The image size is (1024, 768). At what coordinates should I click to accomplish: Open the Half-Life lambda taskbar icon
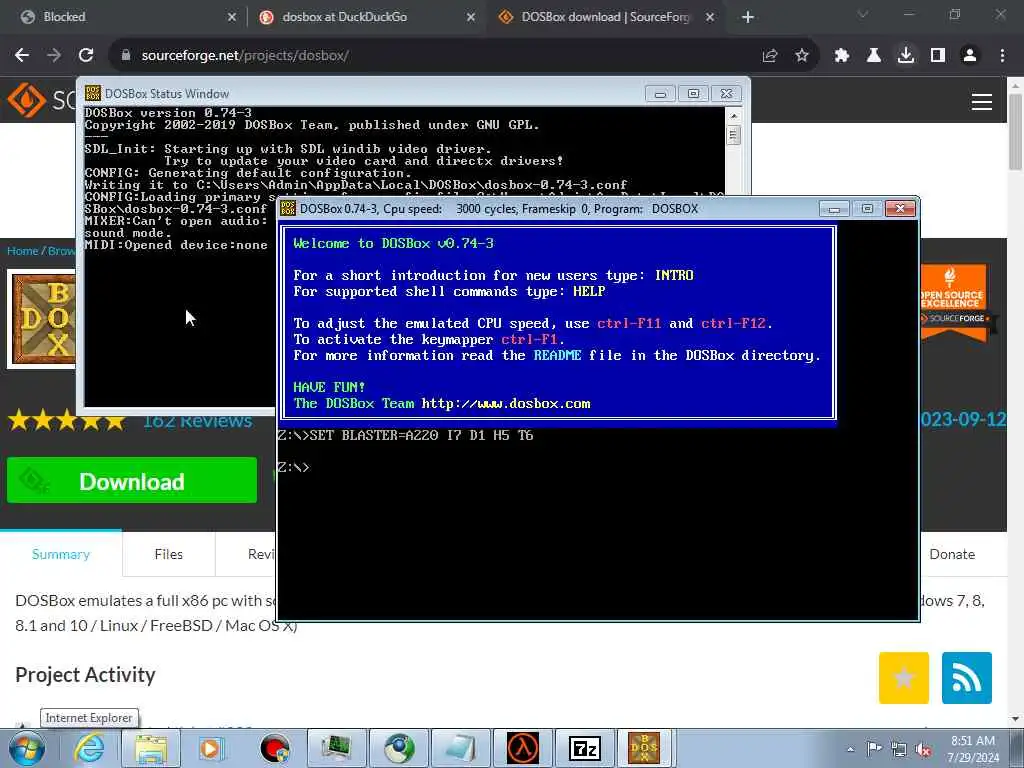pos(523,748)
